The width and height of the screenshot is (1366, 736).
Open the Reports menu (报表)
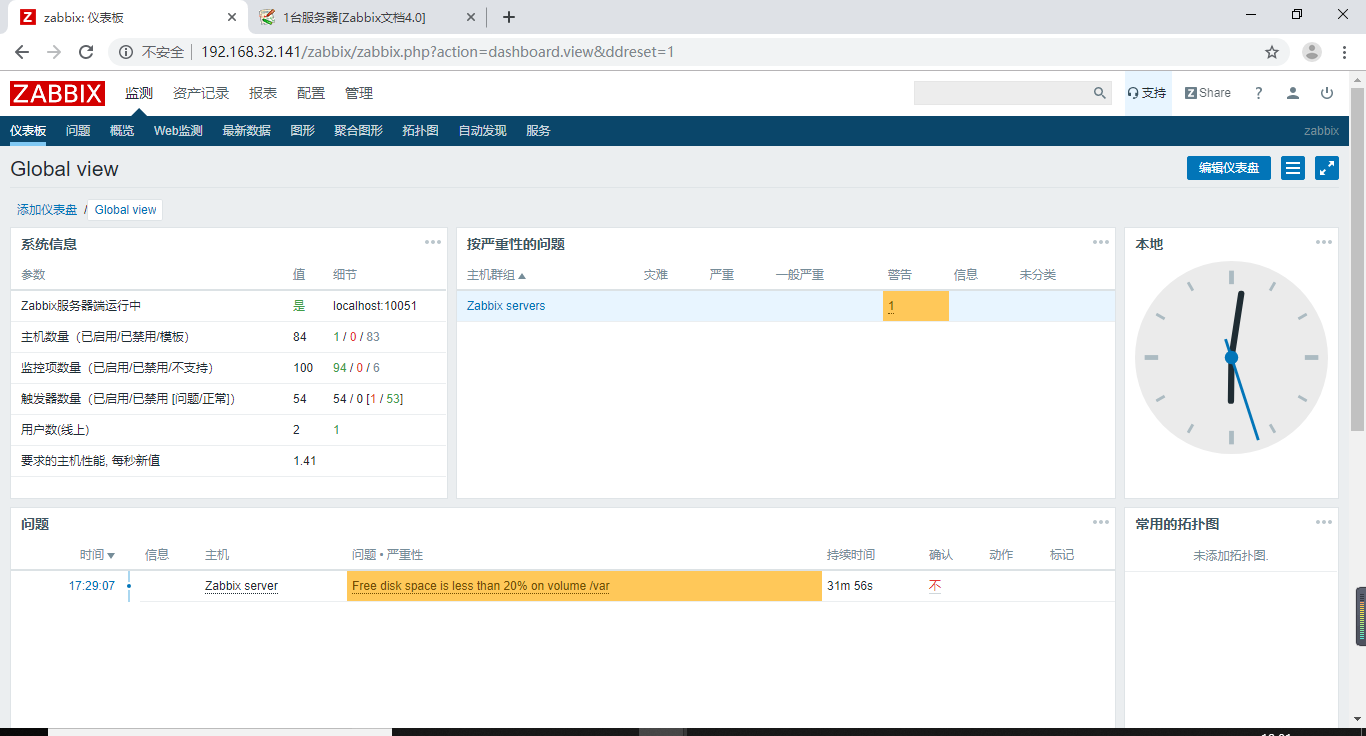(263, 93)
